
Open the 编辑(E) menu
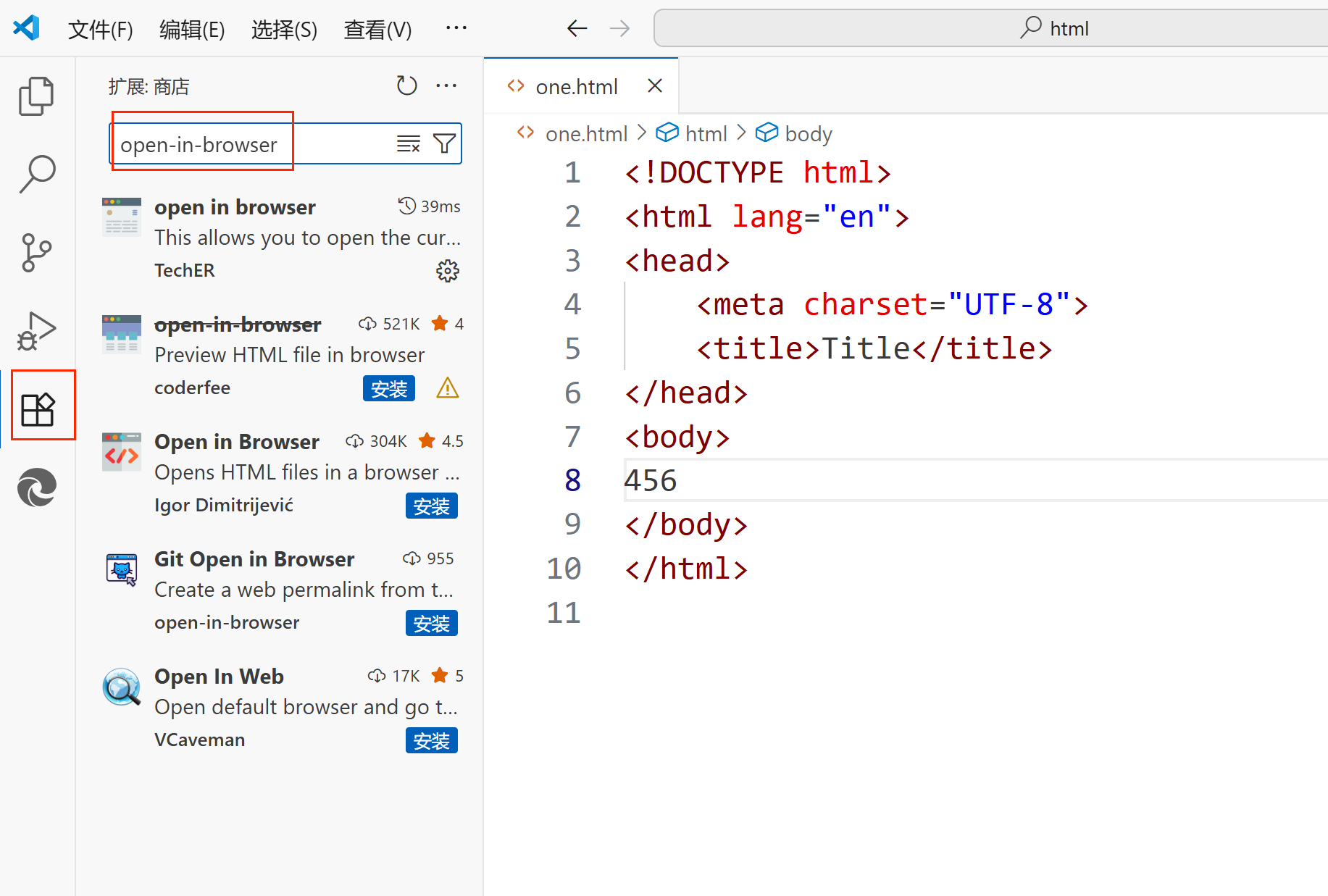tap(192, 29)
